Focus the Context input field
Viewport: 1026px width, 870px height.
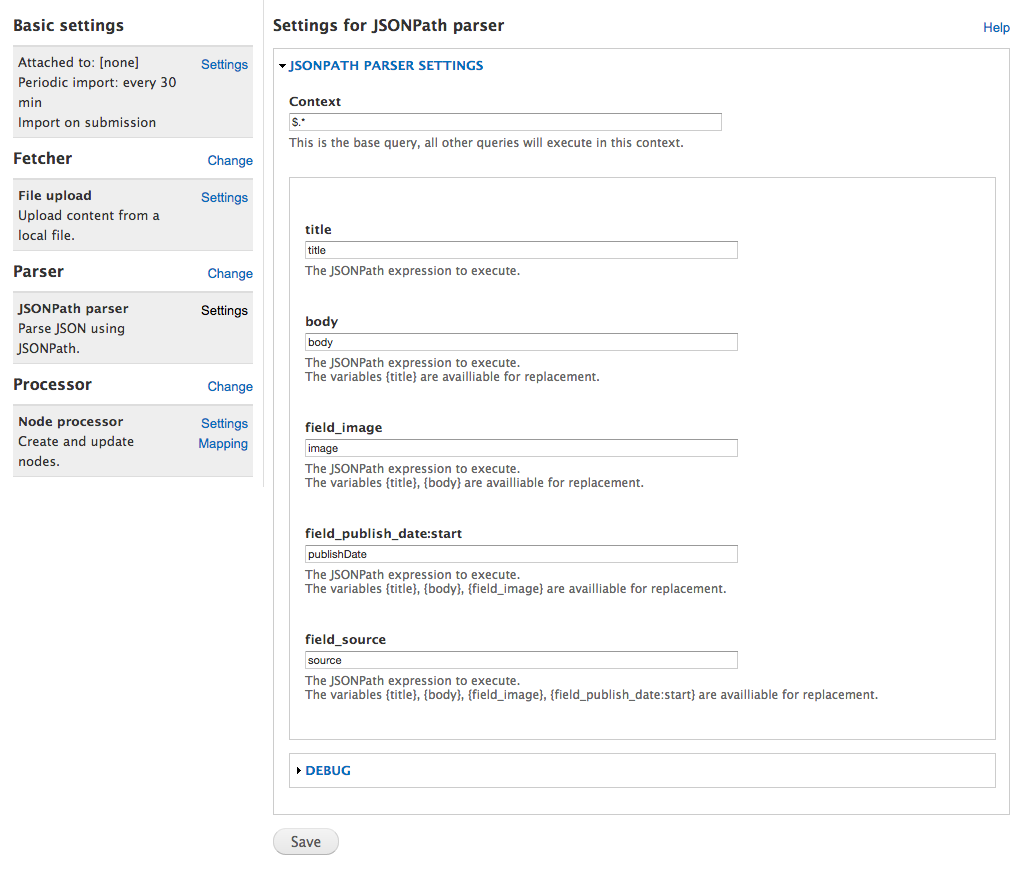[505, 122]
